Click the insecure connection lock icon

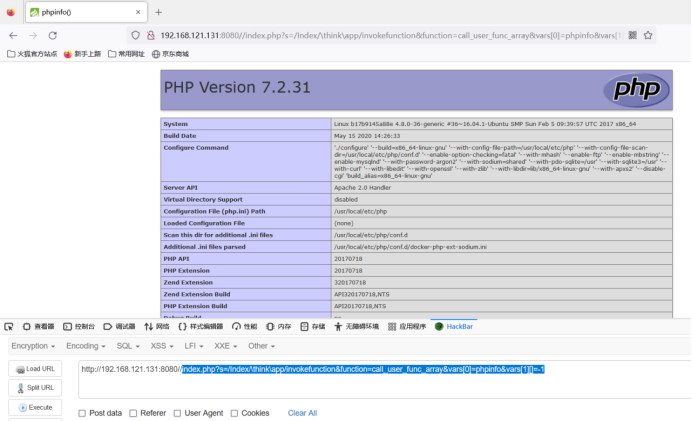click(150, 35)
